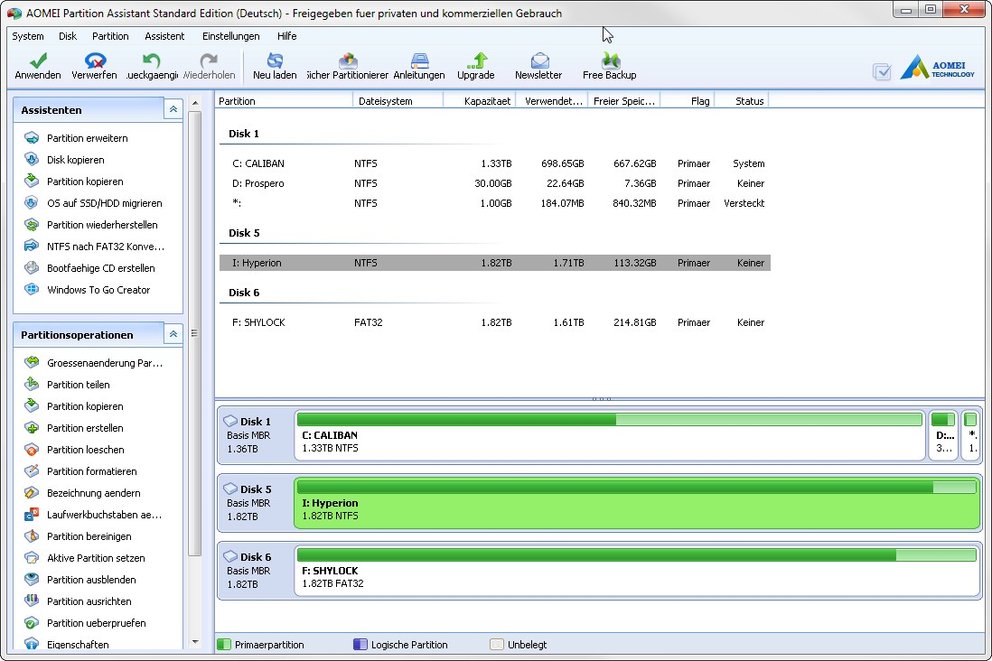Toggle the checkbox icon beside AOMEI logo
The height and width of the screenshot is (661, 992).
coord(882,71)
